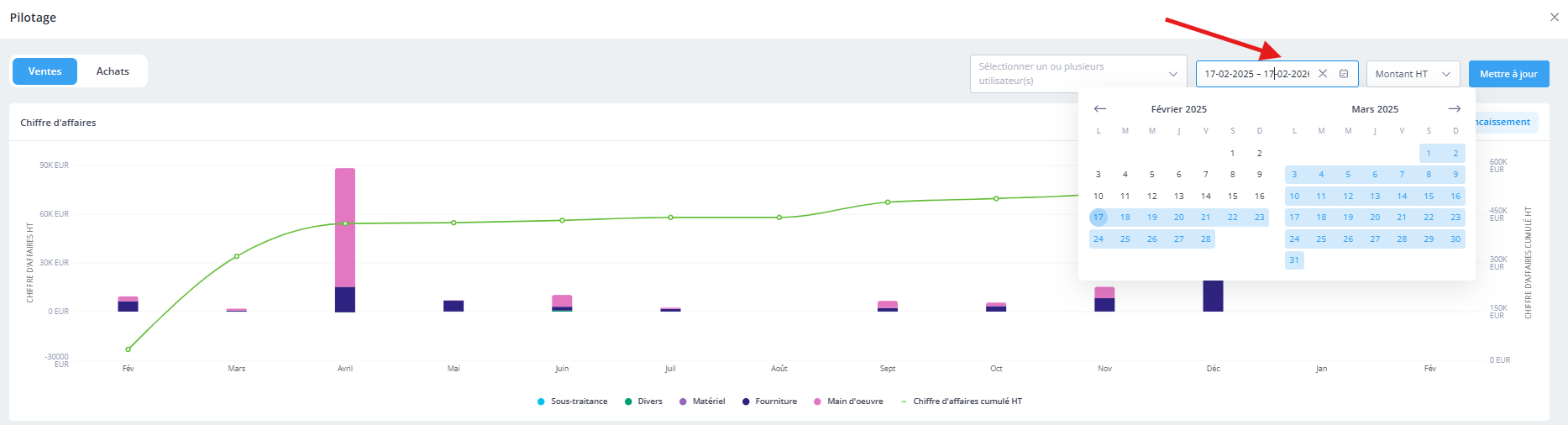Click in the date range input field
The height and width of the screenshot is (425, 1568).
tap(1256, 74)
